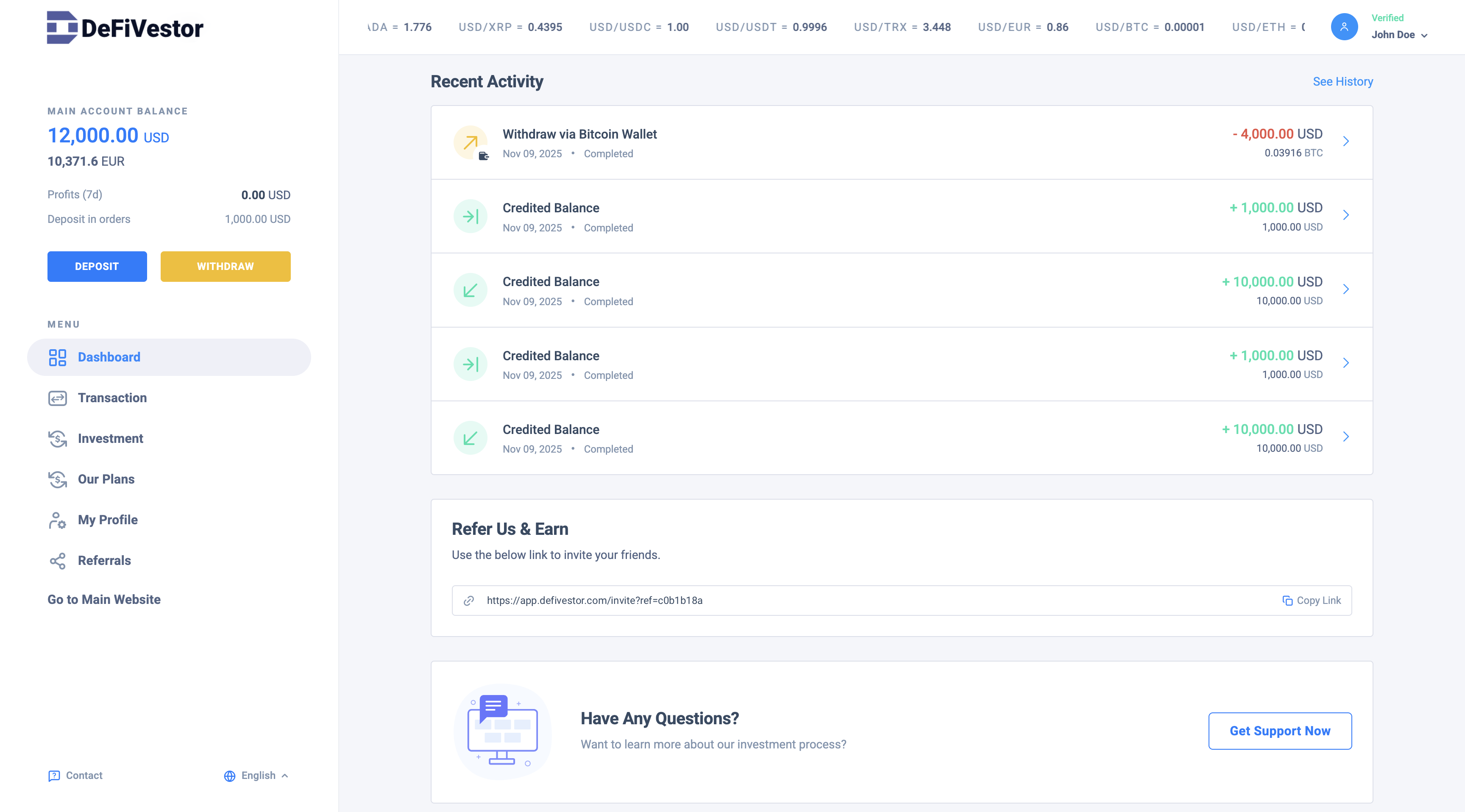Screen dimensions: 1465x812
Task: Open the See History link
Action: [1342, 81]
